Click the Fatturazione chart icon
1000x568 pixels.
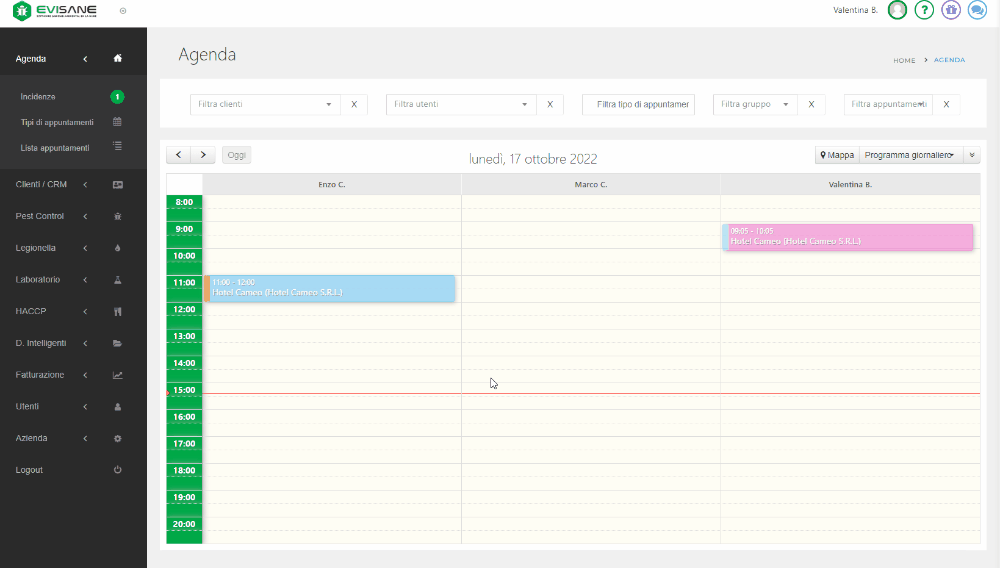coord(117,375)
